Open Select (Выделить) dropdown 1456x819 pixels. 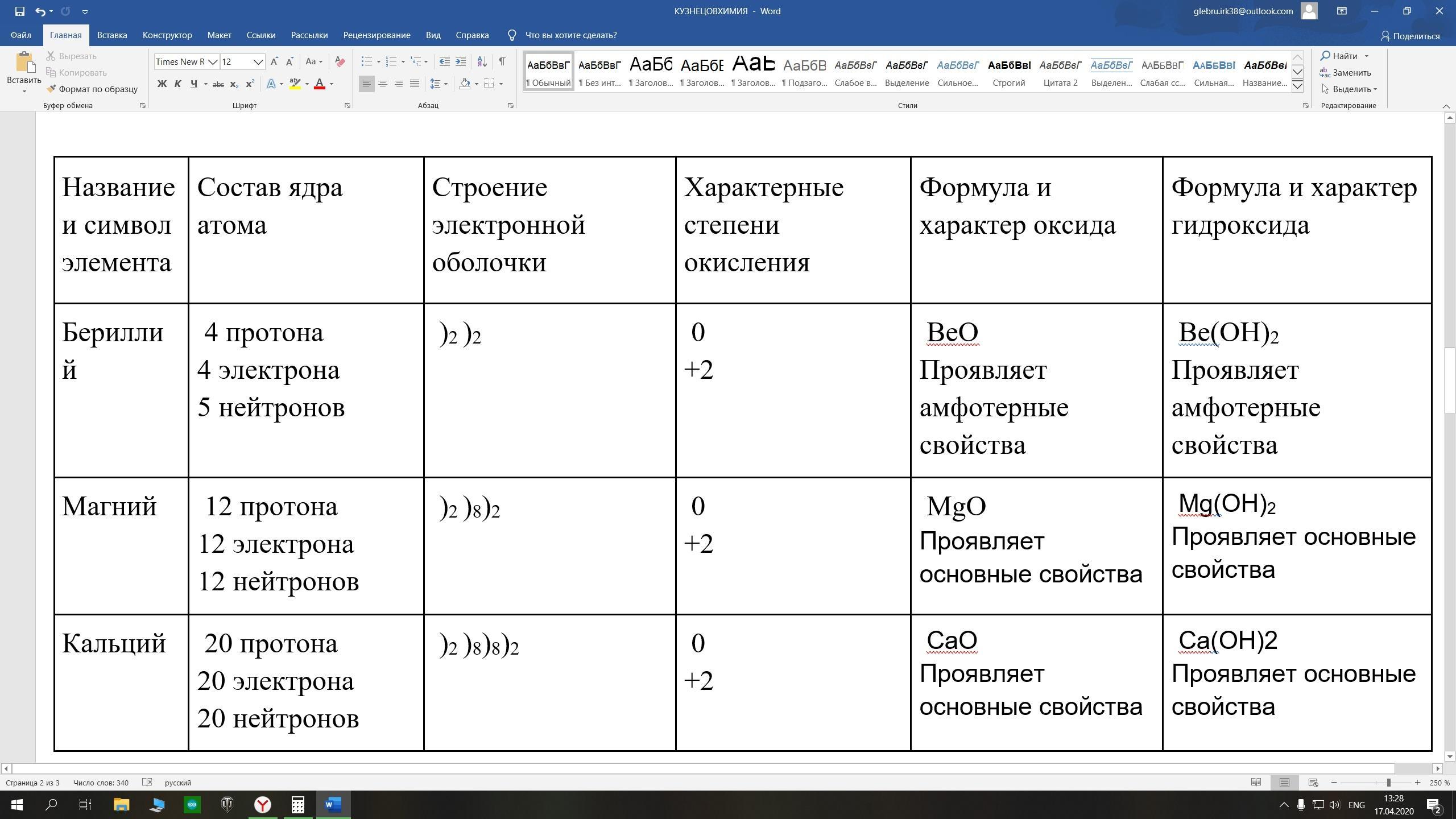point(1348,89)
